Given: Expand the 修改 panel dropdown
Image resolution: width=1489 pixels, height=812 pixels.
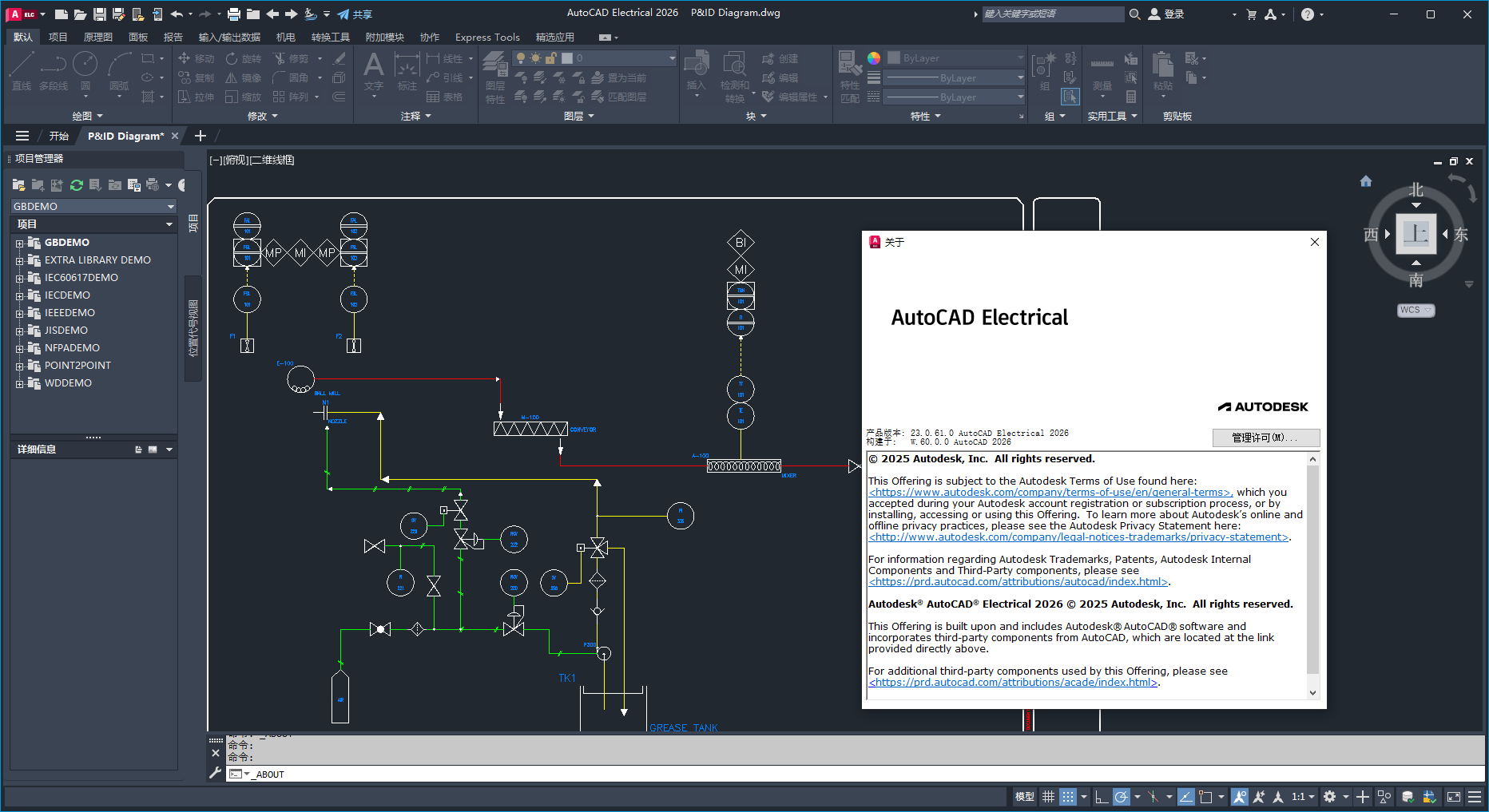Looking at the screenshot, I should (263, 116).
